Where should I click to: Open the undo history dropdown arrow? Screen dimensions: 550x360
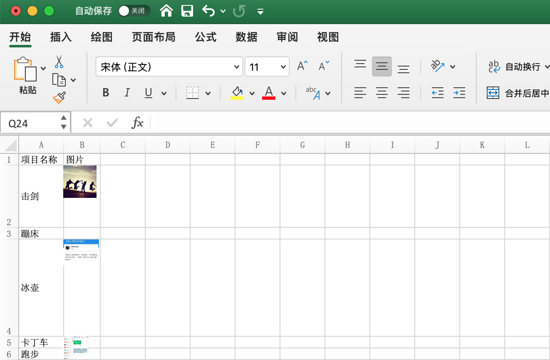tap(223, 11)
